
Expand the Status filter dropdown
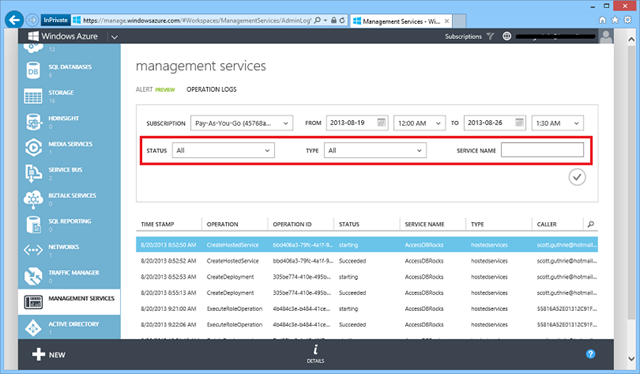[223, 150]
